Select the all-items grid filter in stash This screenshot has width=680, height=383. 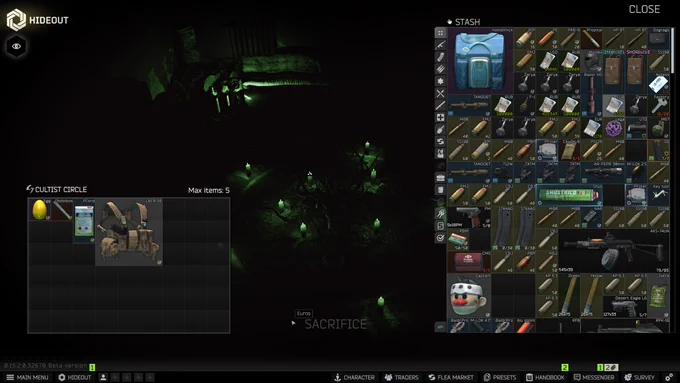tap(440, 33)
